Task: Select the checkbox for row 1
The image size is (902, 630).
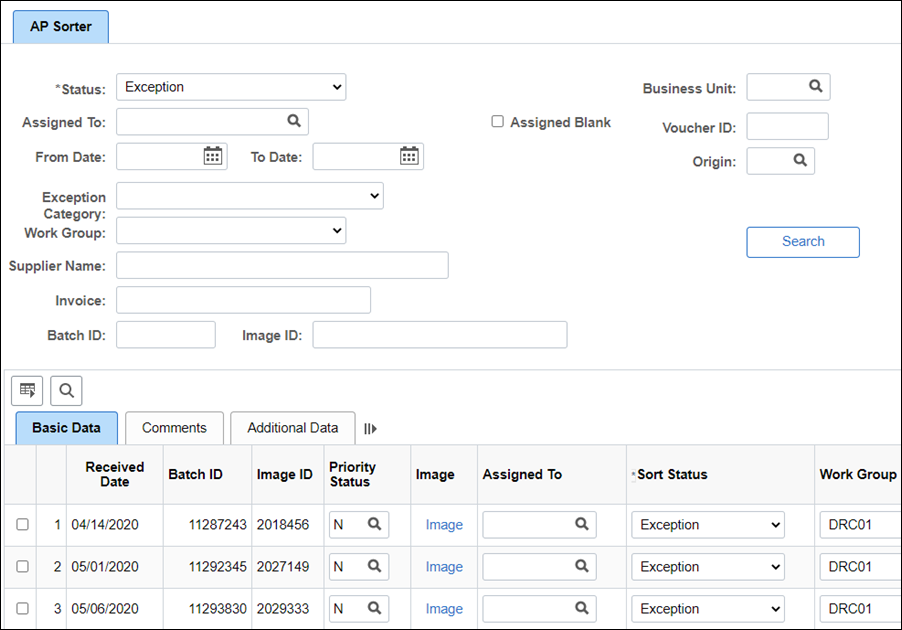Action: tap(22, 524)
